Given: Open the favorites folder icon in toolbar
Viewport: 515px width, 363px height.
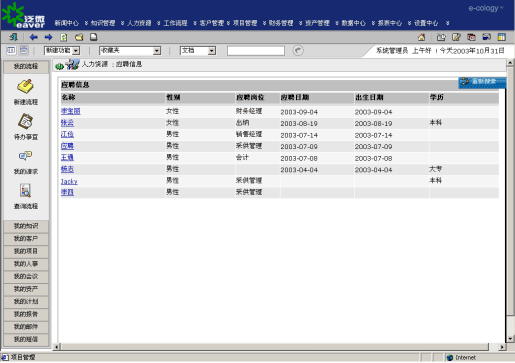Looking at the screenshot, I should click(x=79, y=37).
